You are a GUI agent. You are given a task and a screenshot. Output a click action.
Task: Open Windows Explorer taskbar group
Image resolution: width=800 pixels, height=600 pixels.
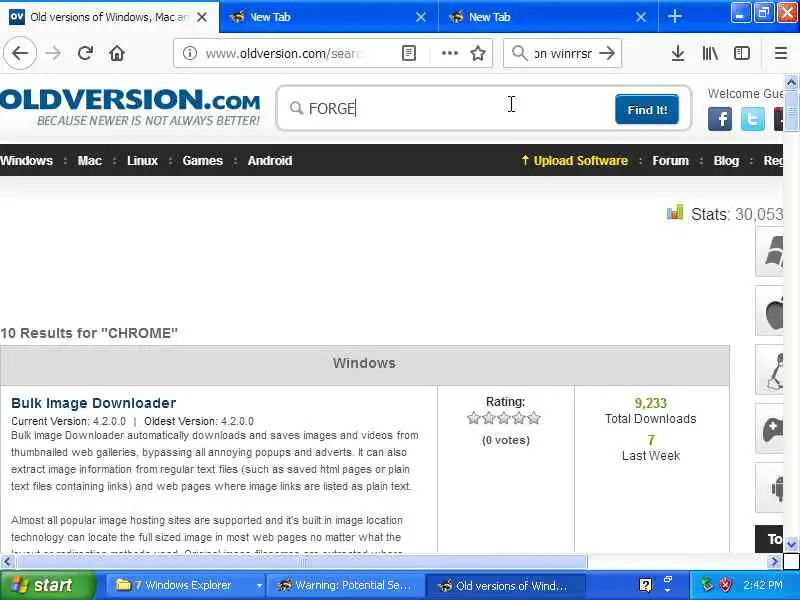pyautogui.click(x=187, y=585)
